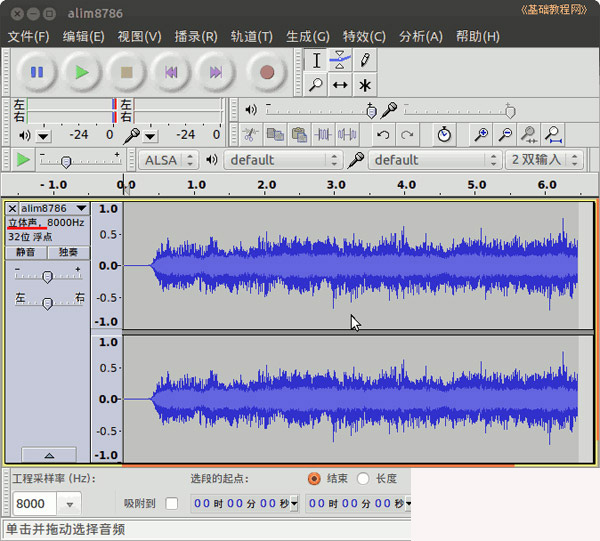Click the track pan 左/右 slider knob
The height and width of the screenshot is (541, 600).
point(47,304)
